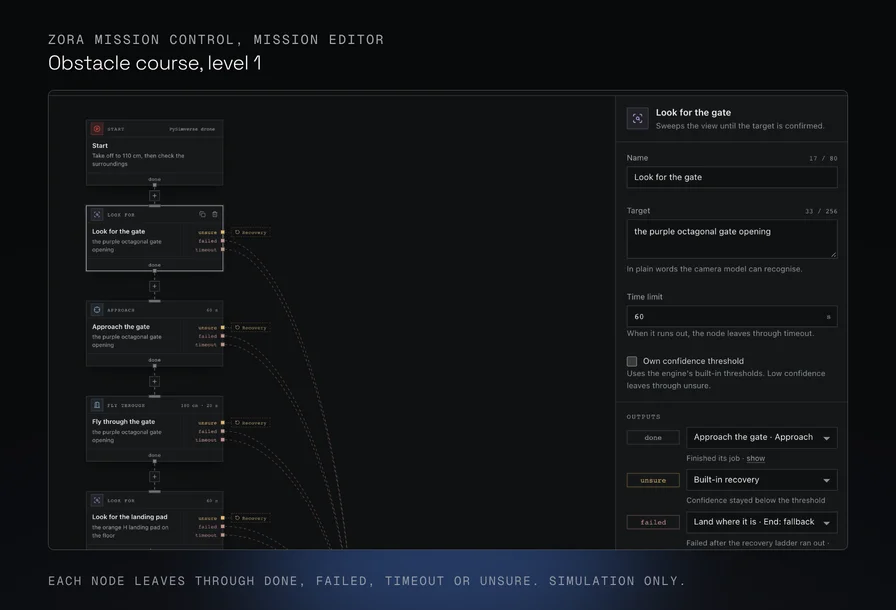Click the done output tag in Outputs
896x610 pixels.
653,438
